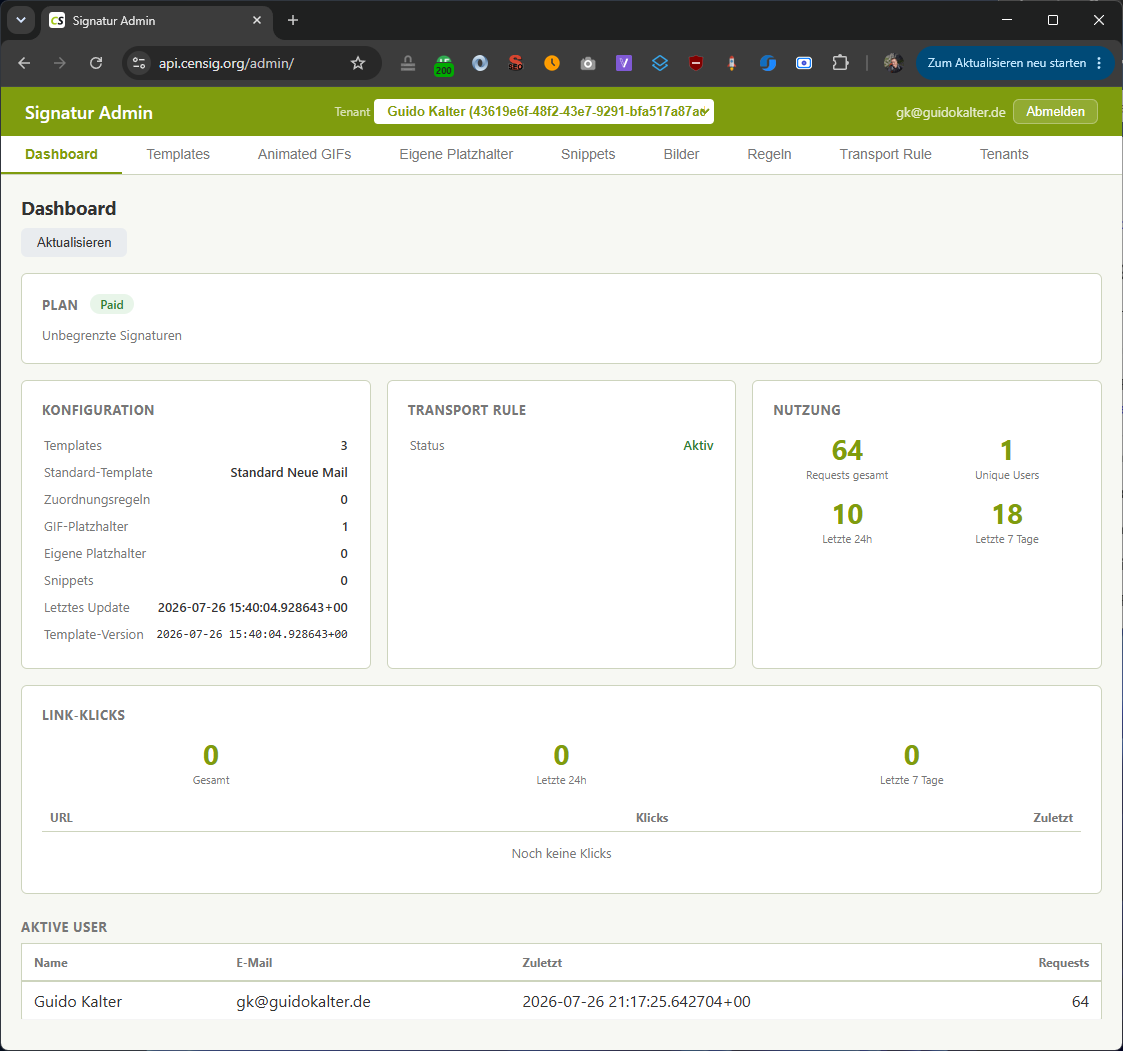Open the Chrome three-dot menu
This screenshot has width=1123, height=1051.
point(1099,63)
